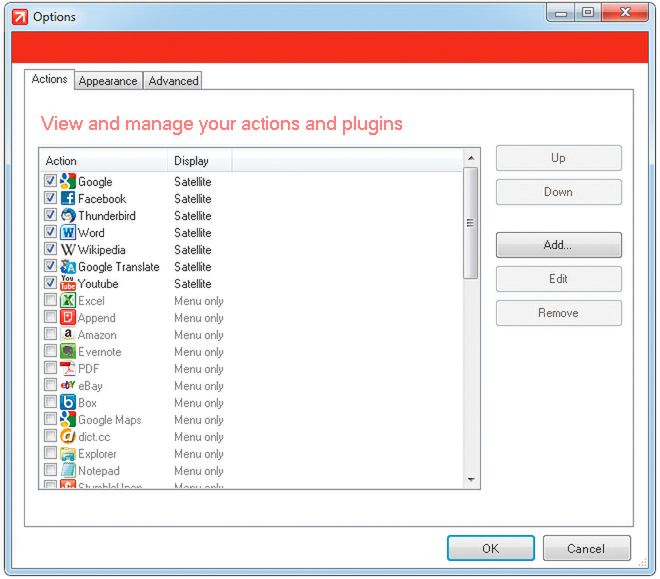Uncheck the Google action checkbox
The height and width of the screenshot is (579, 660).
pyautogui.click(x=50, y=181)
